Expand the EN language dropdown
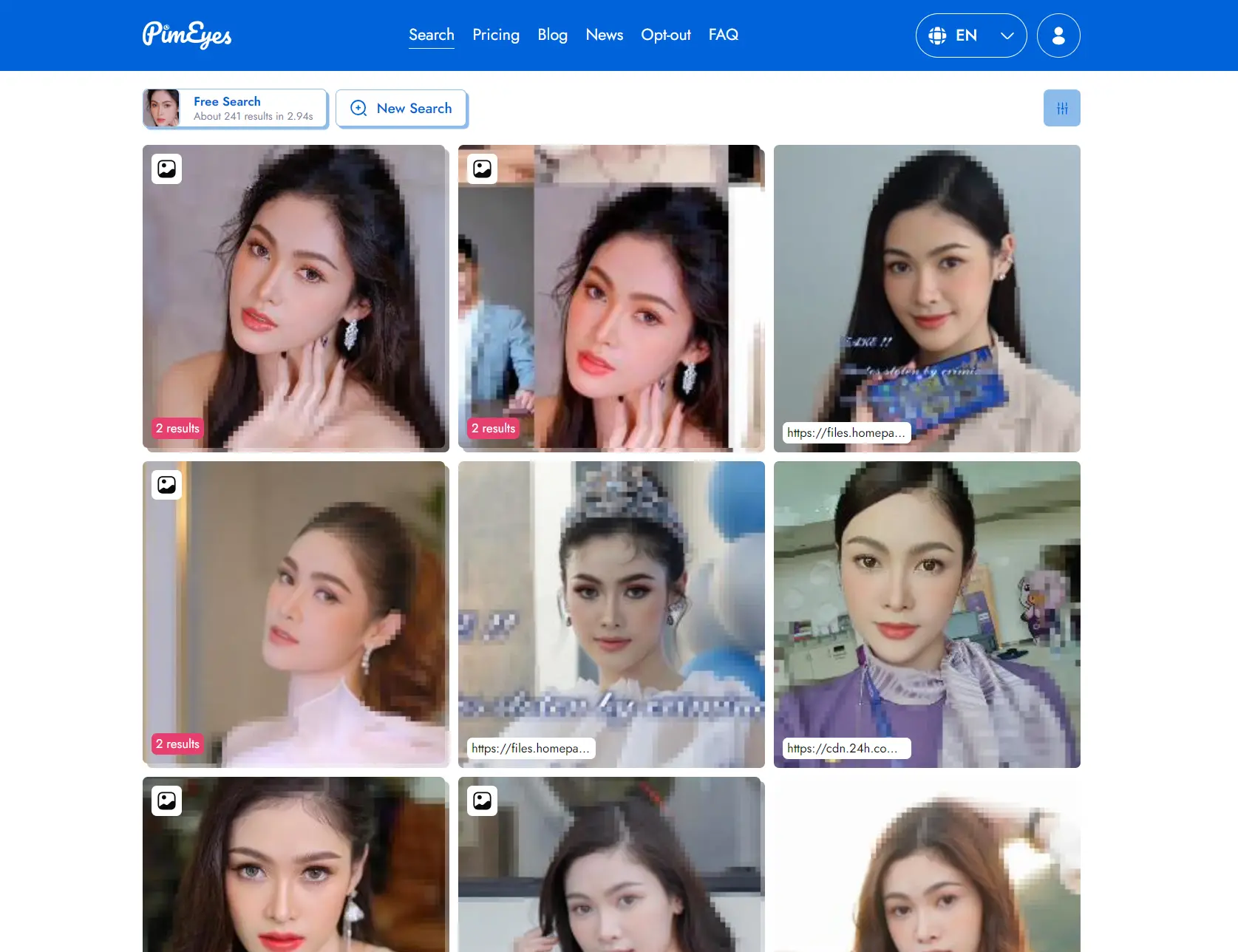1238x952 pixels. [970, 35]
